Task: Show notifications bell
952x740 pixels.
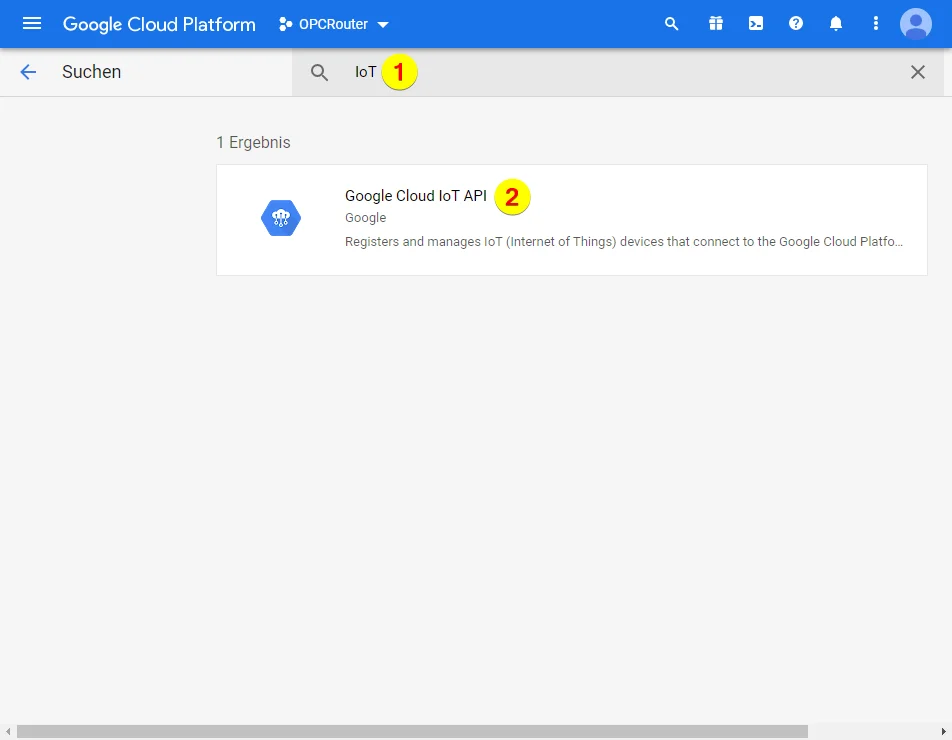Action: point(836,24)
